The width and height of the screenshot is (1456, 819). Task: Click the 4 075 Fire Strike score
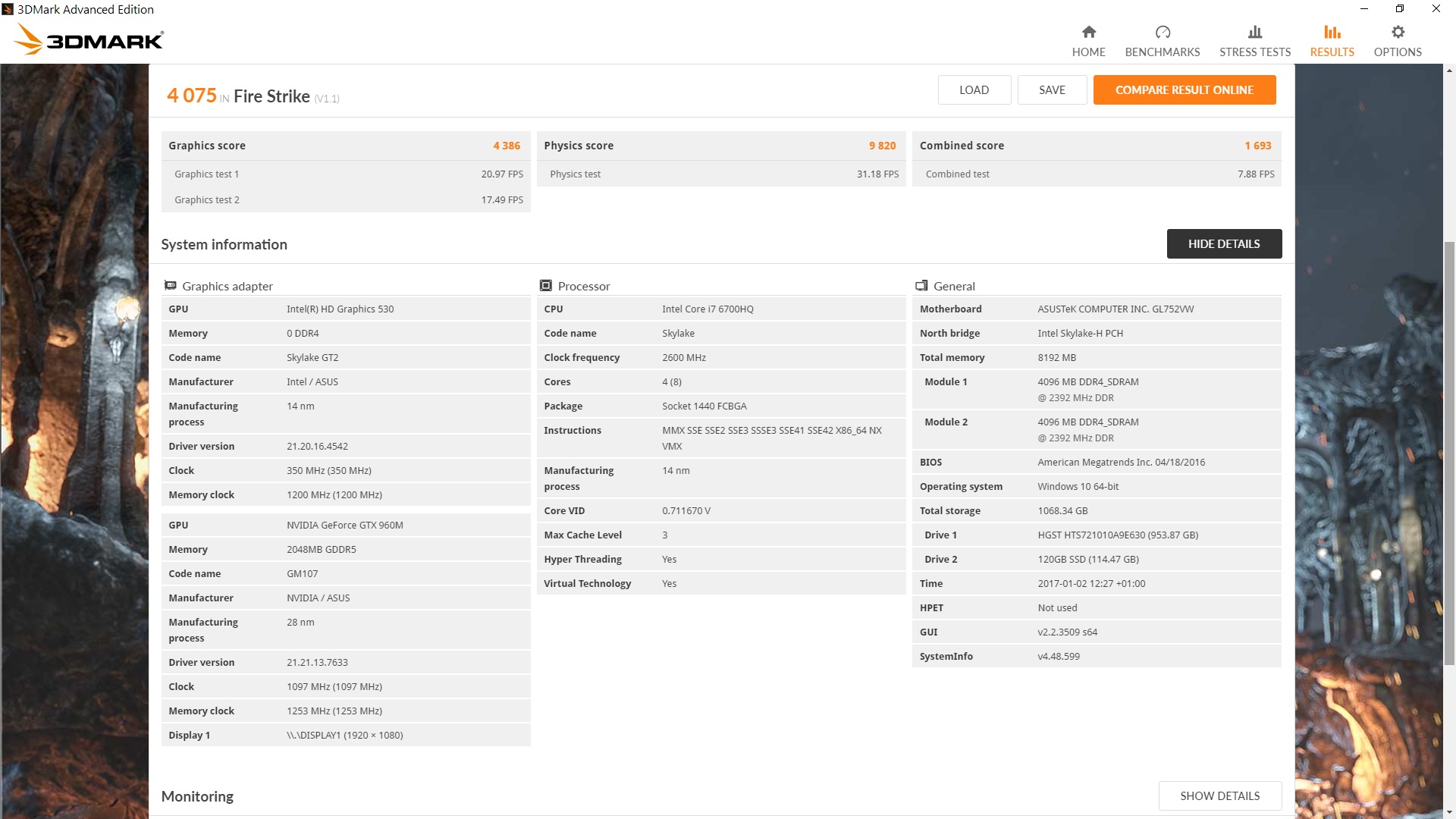coord(192,96)
